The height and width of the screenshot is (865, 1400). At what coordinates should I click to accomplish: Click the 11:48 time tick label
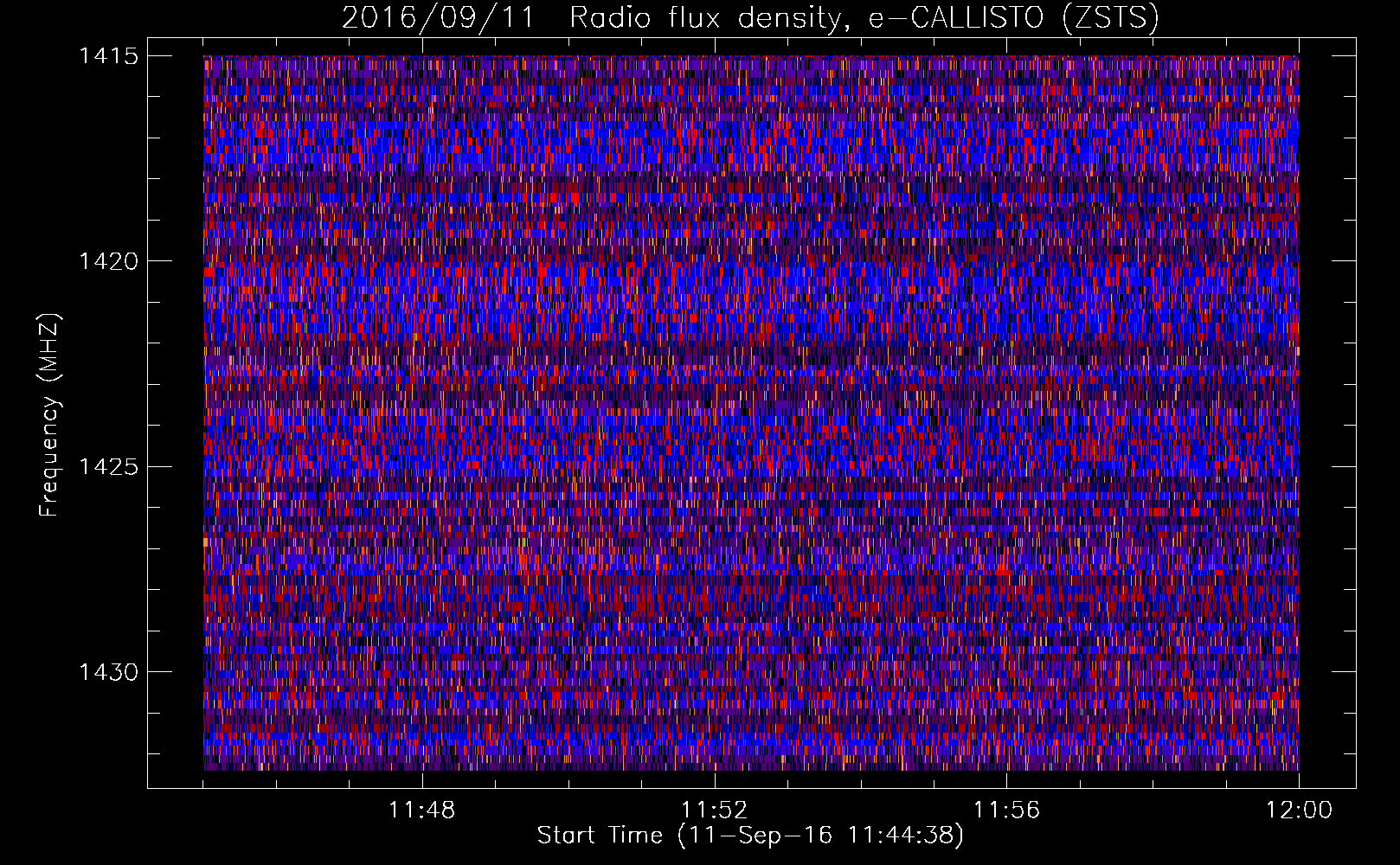422,811
